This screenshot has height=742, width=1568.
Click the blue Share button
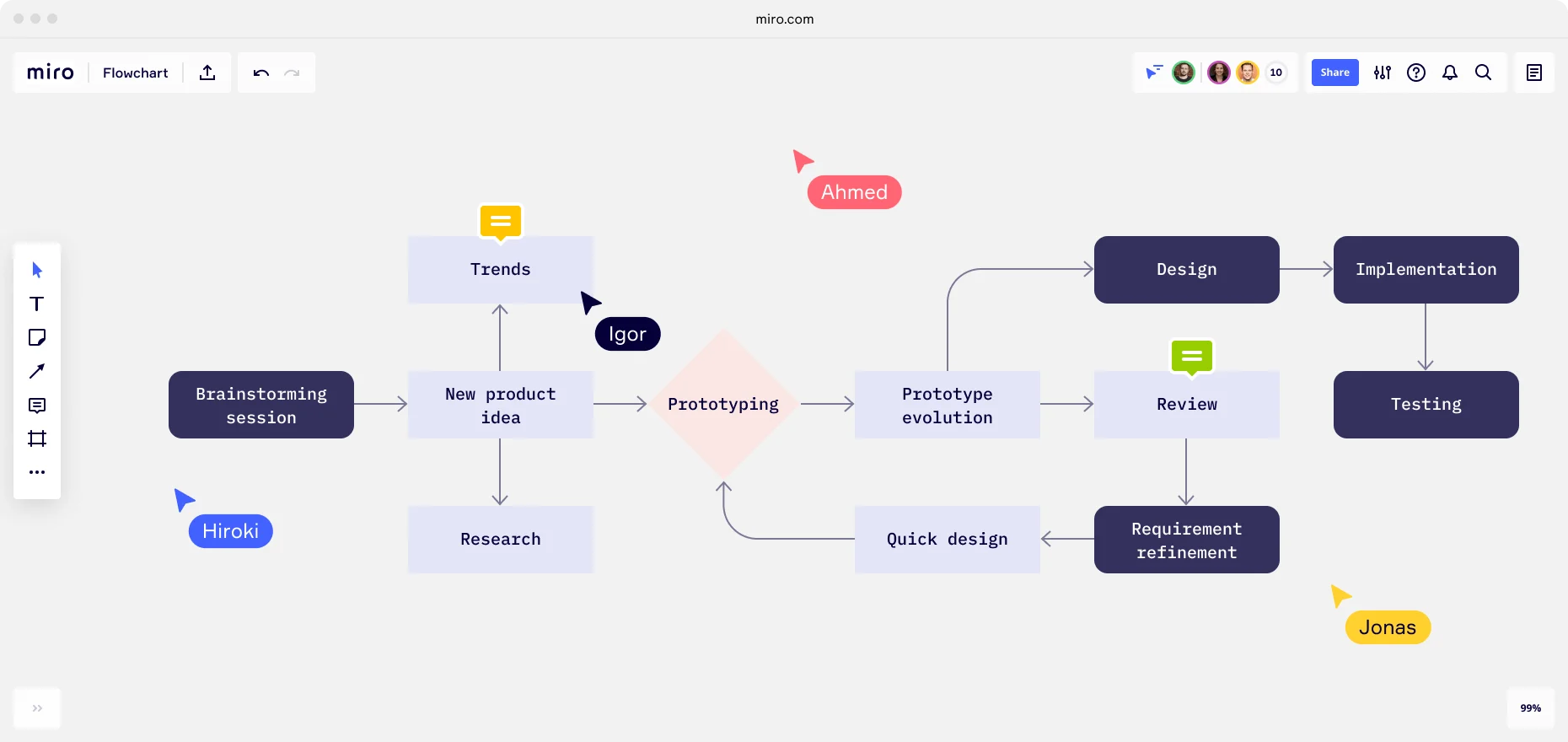click(1335, 73)
